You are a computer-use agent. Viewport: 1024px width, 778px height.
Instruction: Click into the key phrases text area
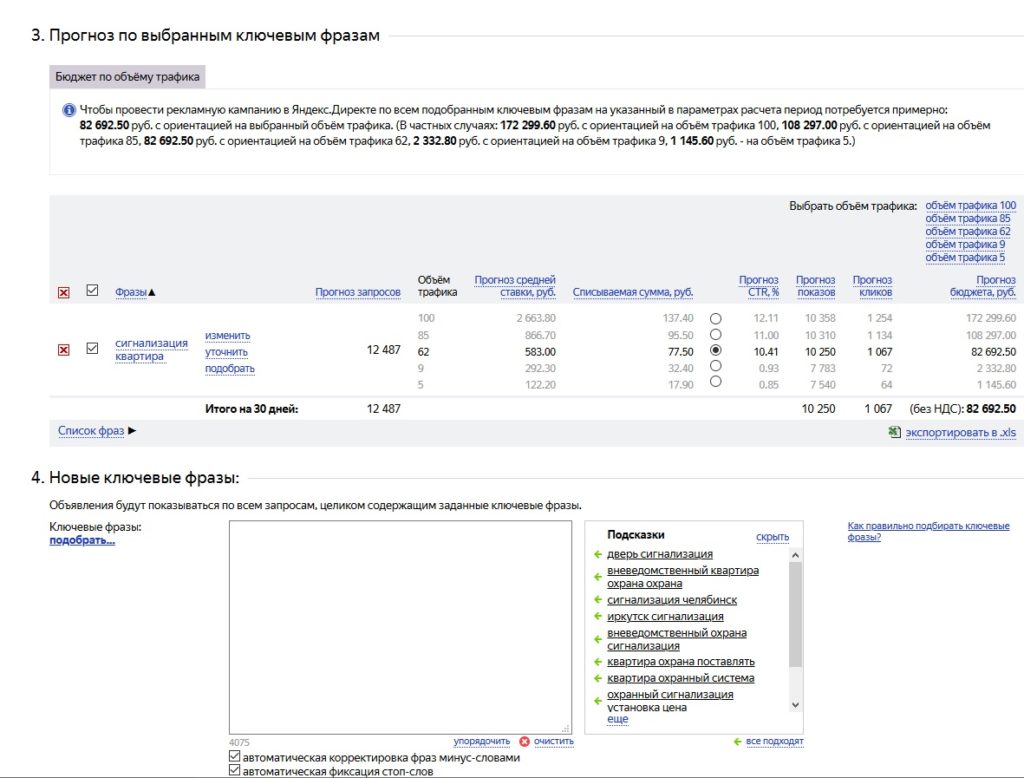tap(400, 627)
